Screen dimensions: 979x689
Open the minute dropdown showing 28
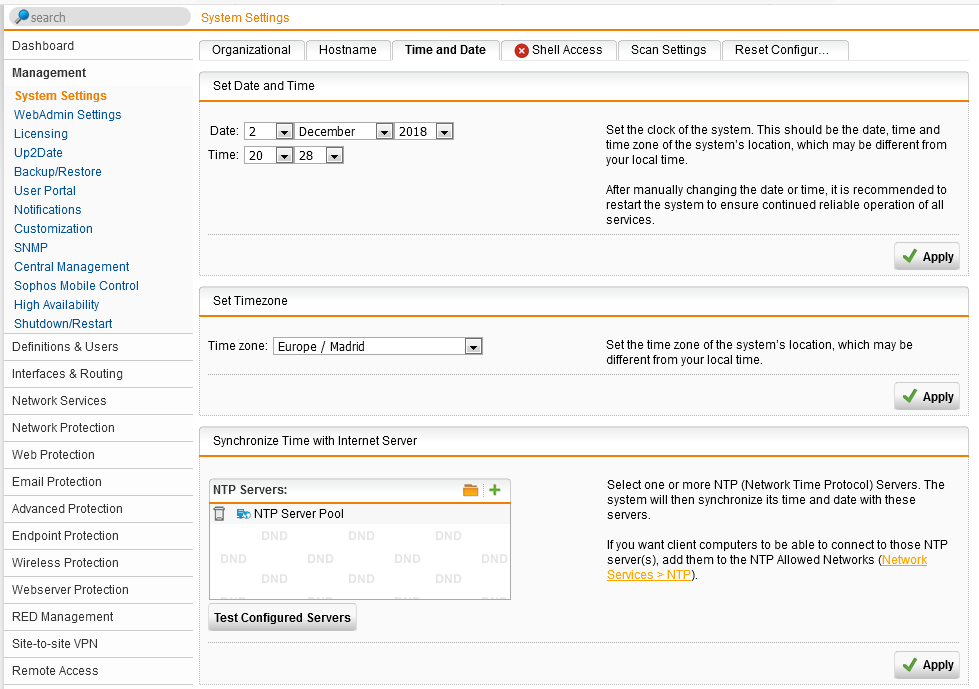(334, 156)
